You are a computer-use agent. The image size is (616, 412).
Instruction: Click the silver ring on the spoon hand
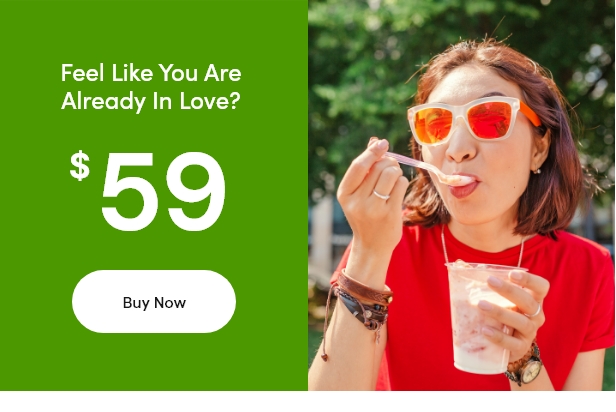coord(381,195)
